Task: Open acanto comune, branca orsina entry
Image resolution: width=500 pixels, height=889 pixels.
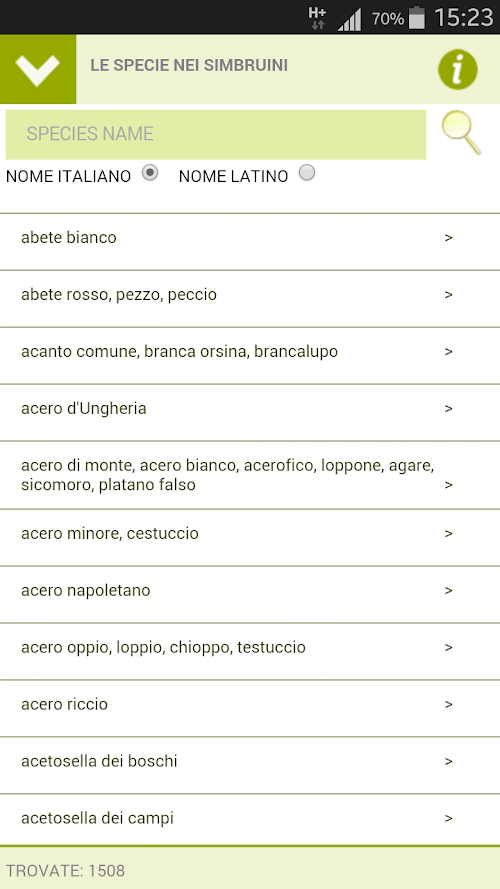Action: click(250, 356)
